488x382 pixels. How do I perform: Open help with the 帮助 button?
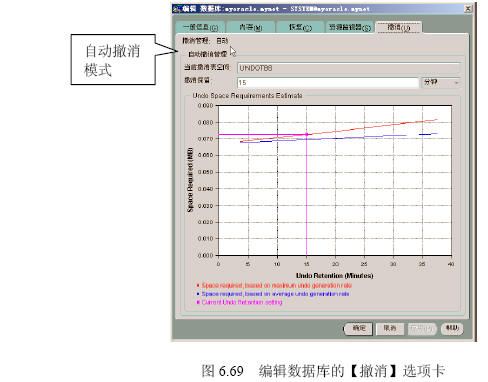click(x=452, y=329)
